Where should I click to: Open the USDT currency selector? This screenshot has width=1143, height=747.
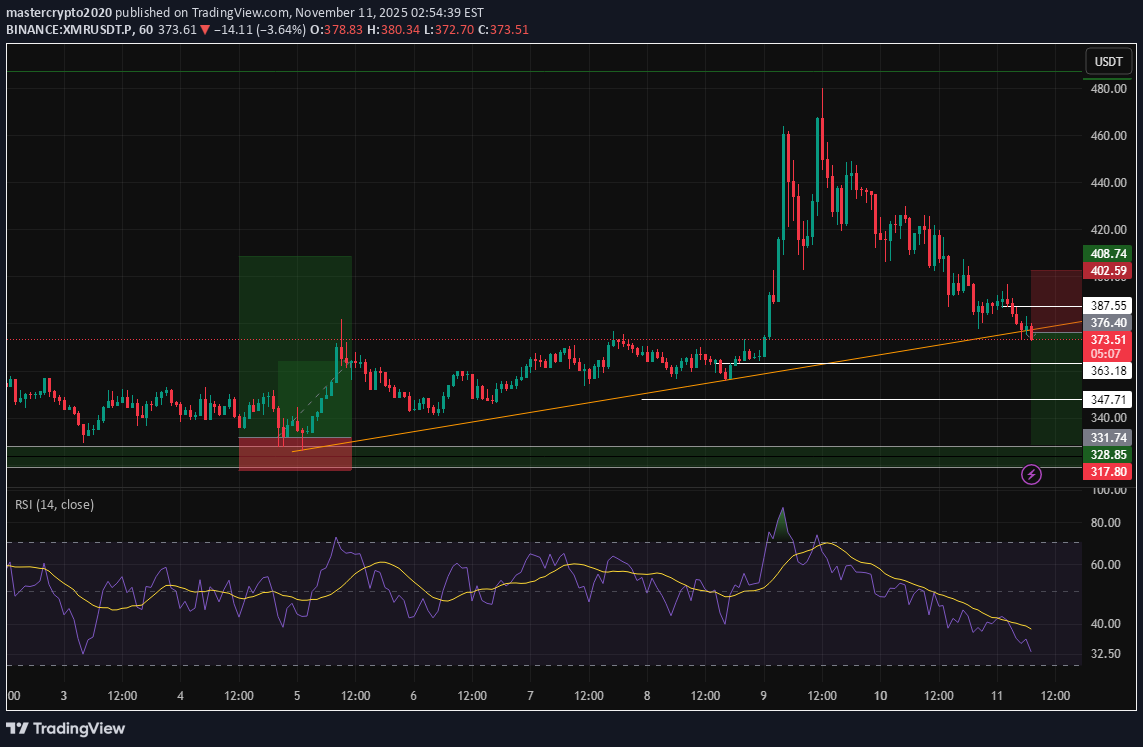[1108, 62]
